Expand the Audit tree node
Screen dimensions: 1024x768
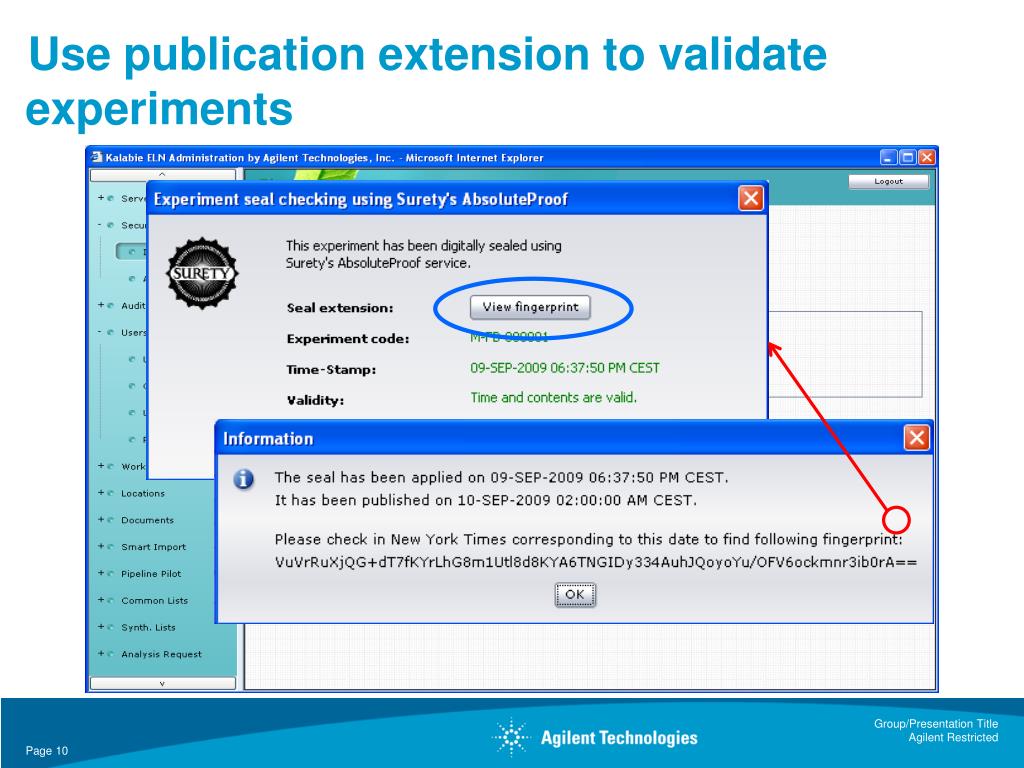[x=101, y=305]
